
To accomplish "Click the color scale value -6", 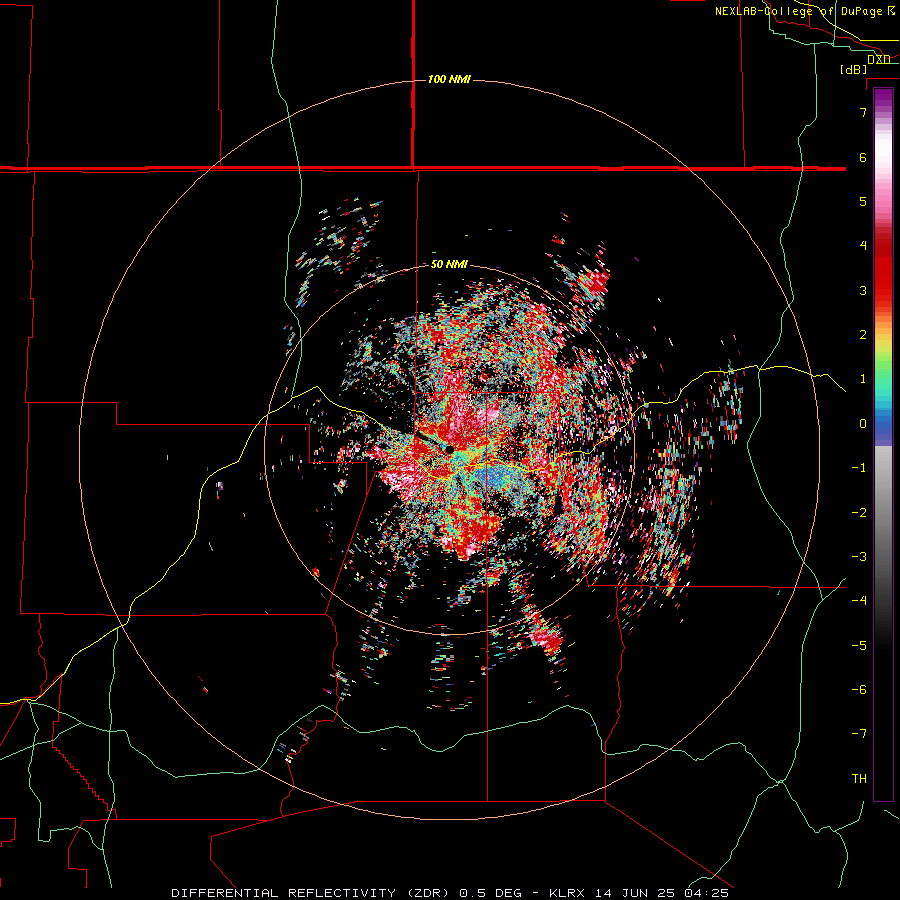I will click(859, 690).
